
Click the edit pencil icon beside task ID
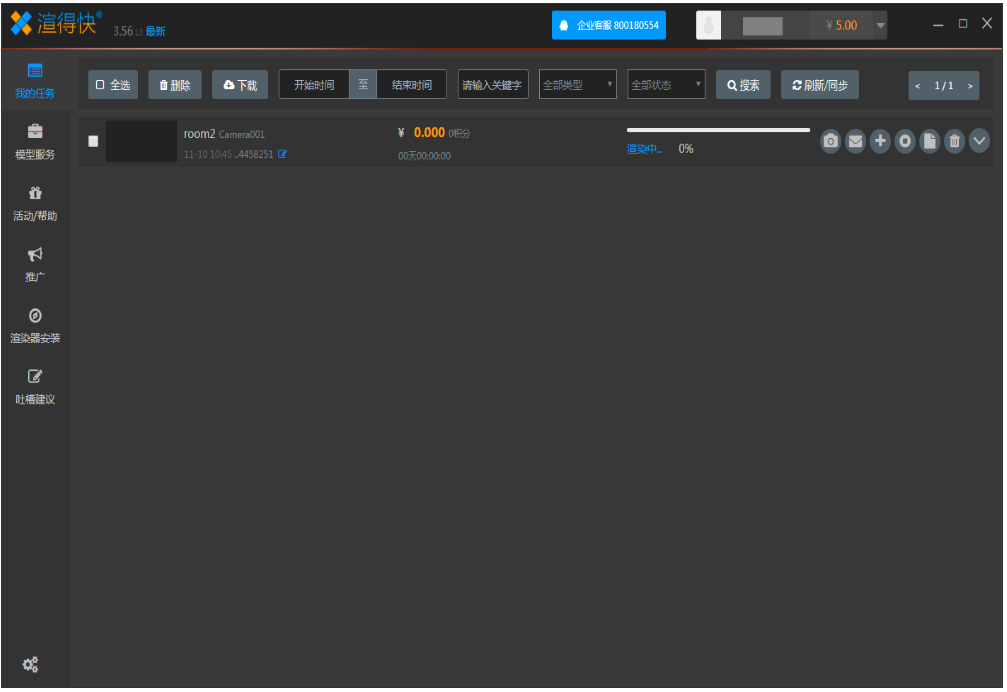(282, 154)
